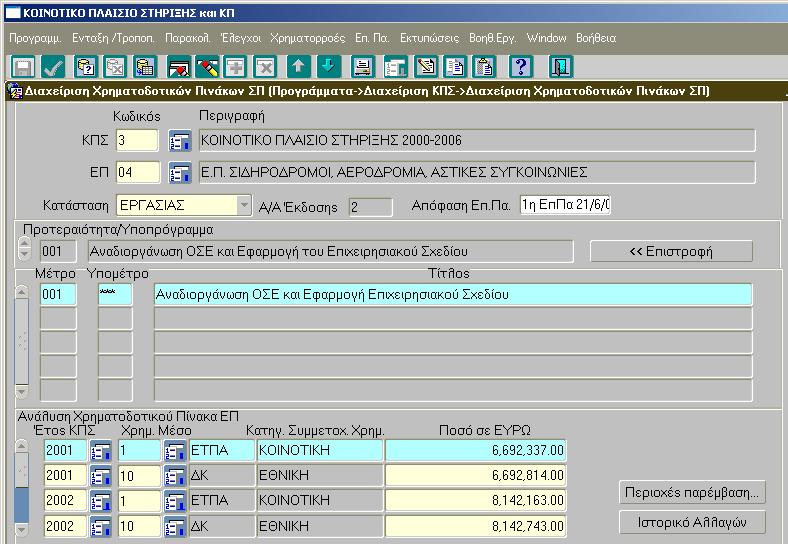This screenshot has height=544, width=788.
Task: Click the Περιοχές παρέμβαση... button
Action: (x=692, y=492)
